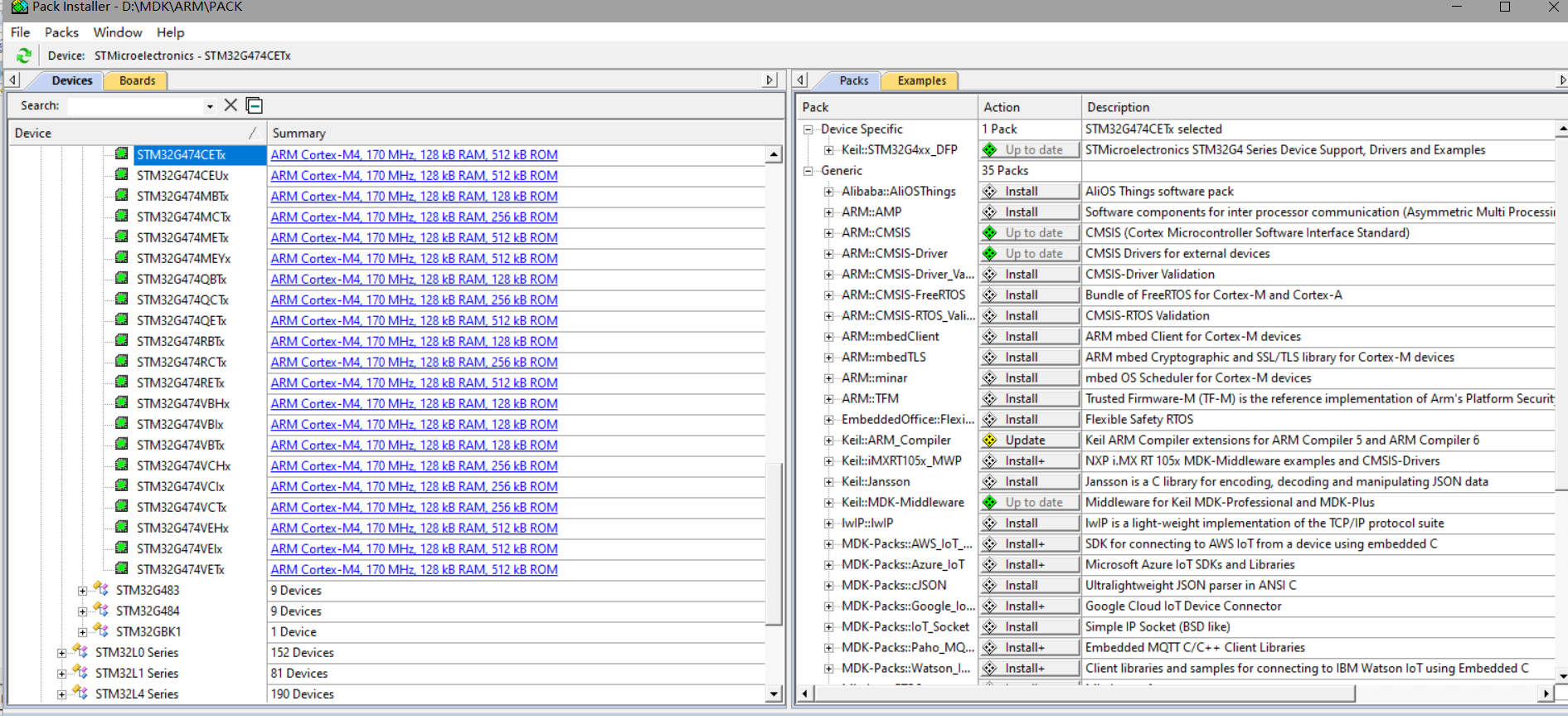Open the search dropdown arrow
This screenshot has width=1568, height=716.
click(x=210, y=106)
